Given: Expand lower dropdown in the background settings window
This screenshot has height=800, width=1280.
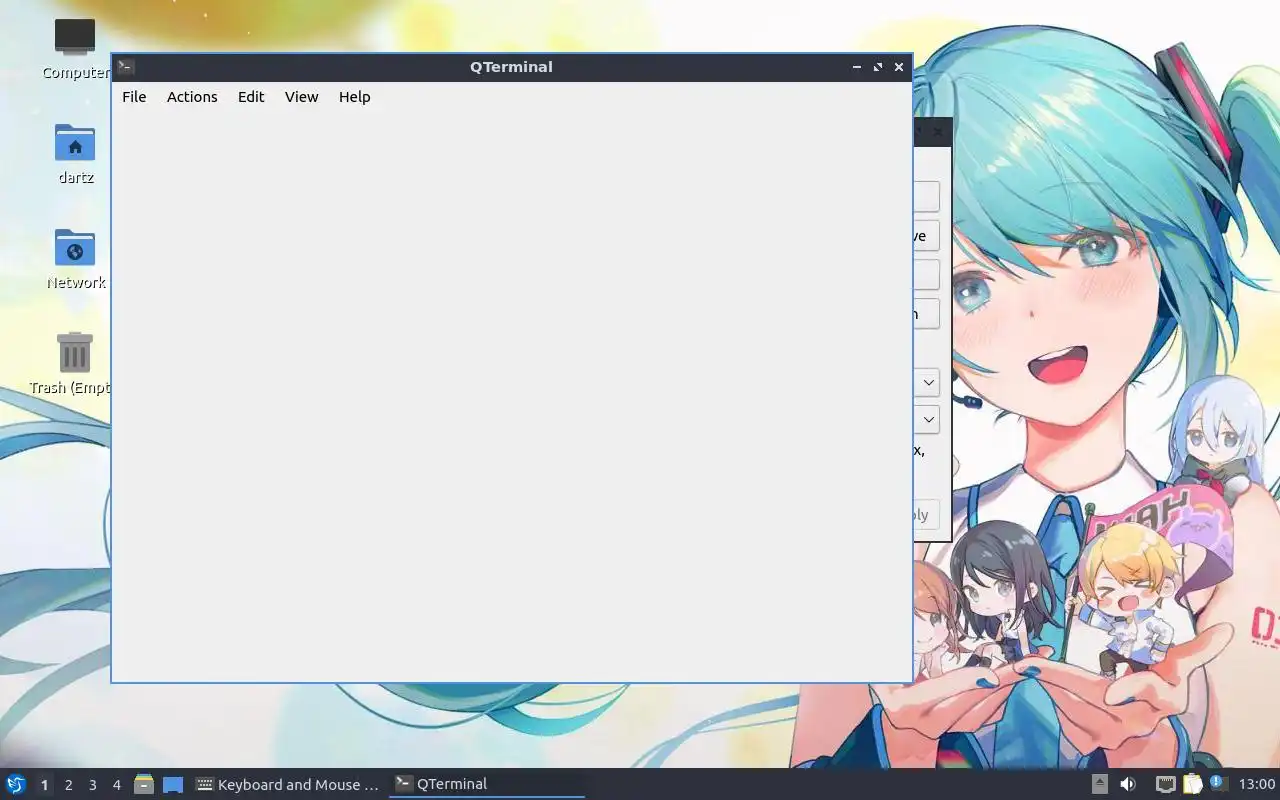Looking at the screenshot, I should pos(927,419).
